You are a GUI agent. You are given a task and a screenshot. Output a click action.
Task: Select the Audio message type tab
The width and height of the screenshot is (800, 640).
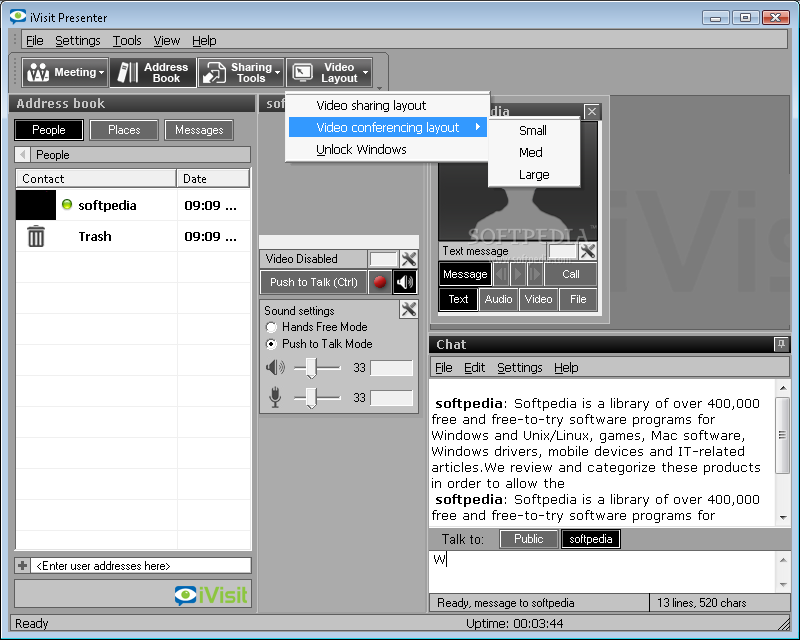(x=498, y=299)
